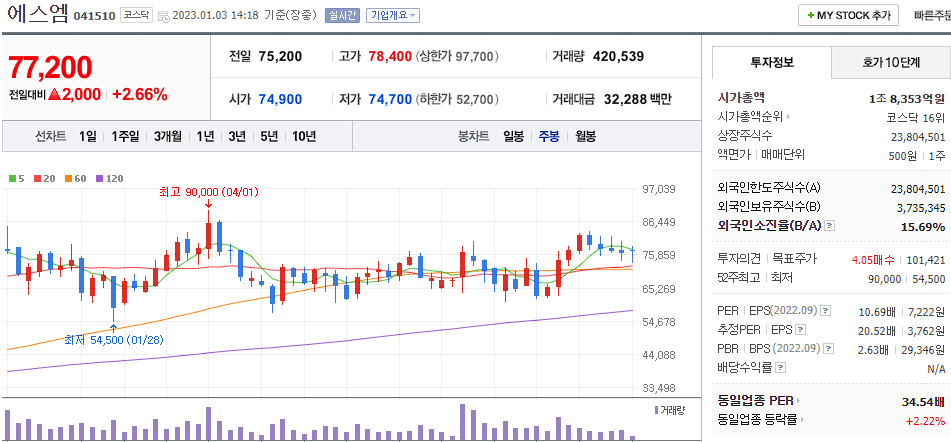Click the 상장주식수 value 23,804,501
This screenshot has width=951, height=442.
pos(918,136)
